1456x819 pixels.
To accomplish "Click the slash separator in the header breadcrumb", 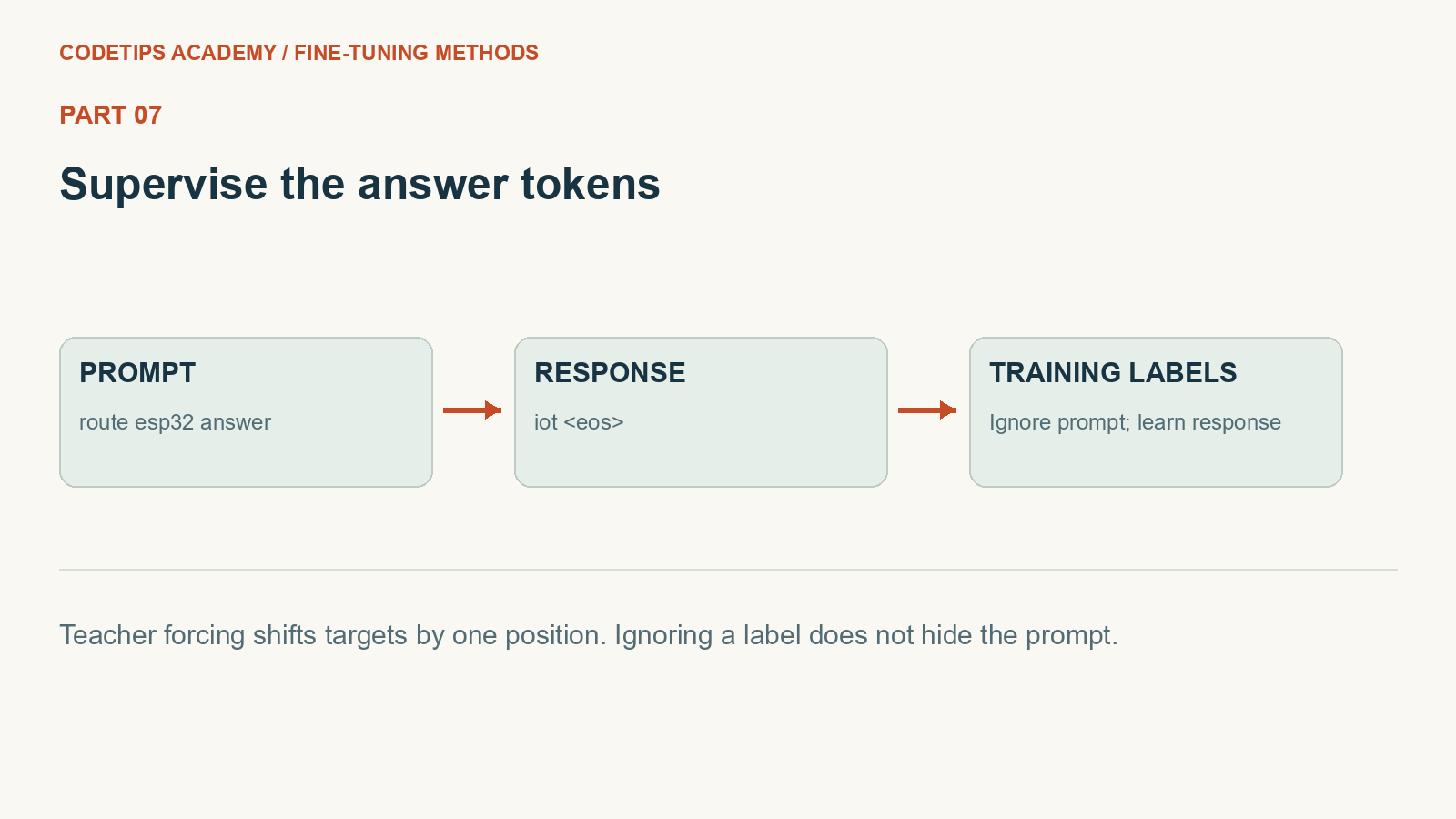I will pos(285,53).
